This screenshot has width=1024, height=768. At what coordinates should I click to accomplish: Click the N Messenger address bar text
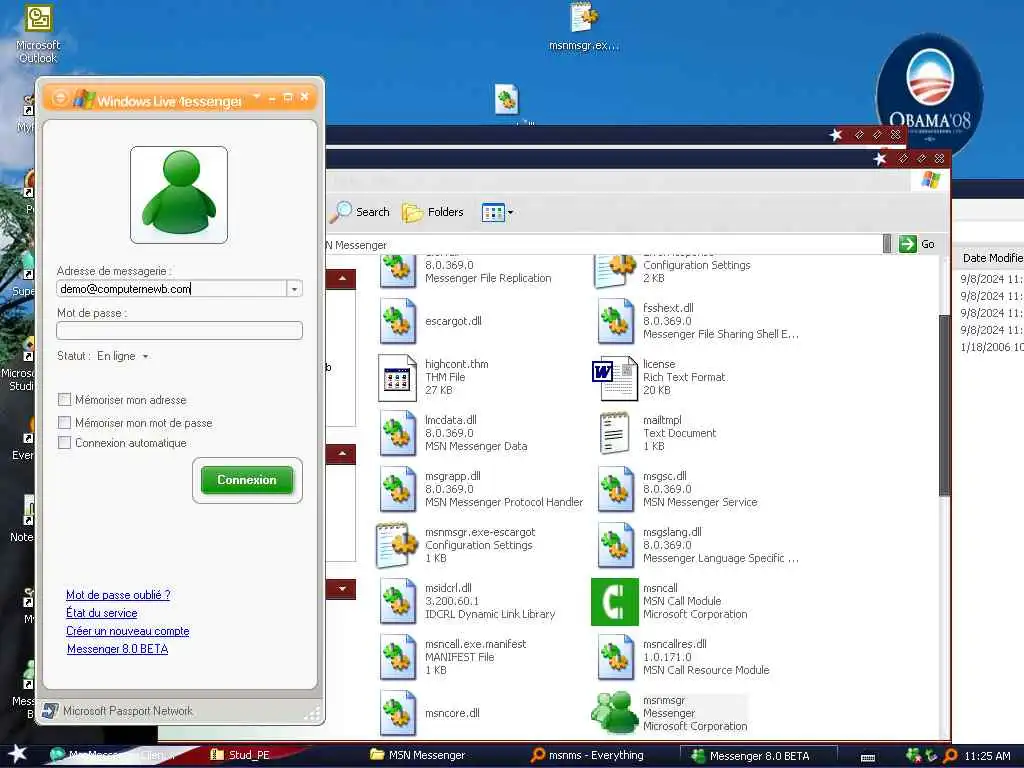pos(356,245)
